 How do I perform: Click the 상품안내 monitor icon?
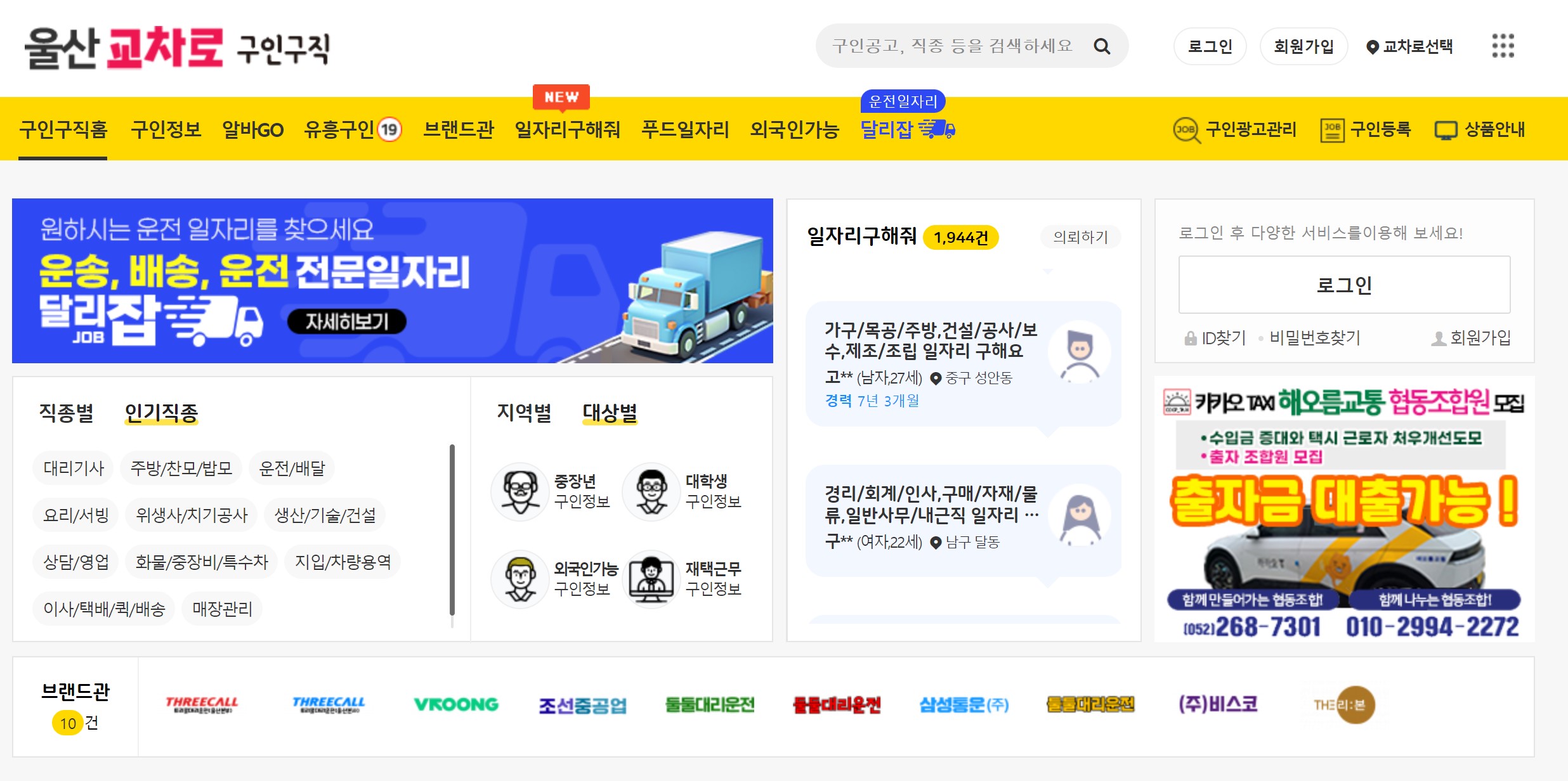(x=1446, y=130)
